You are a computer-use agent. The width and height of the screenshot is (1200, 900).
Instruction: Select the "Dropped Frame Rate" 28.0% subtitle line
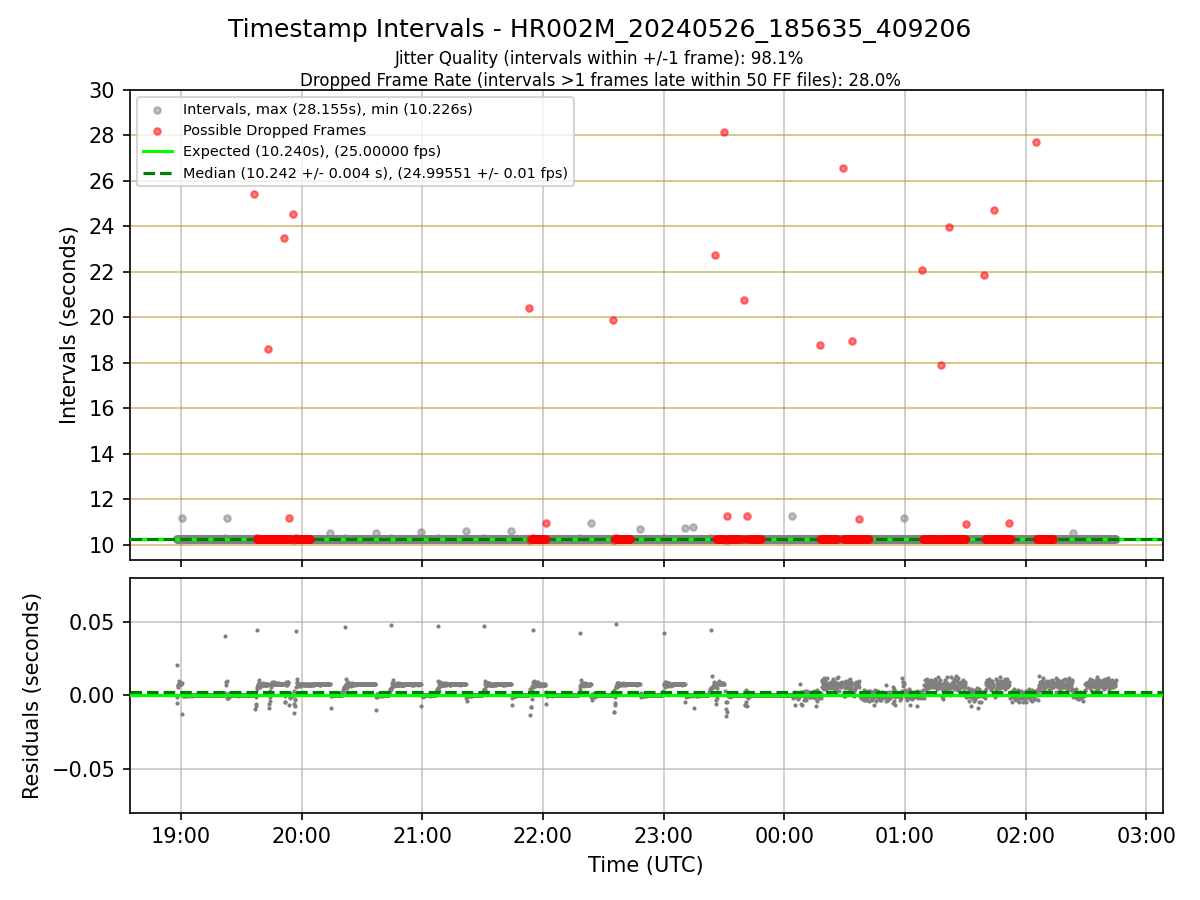pos(600,79)
